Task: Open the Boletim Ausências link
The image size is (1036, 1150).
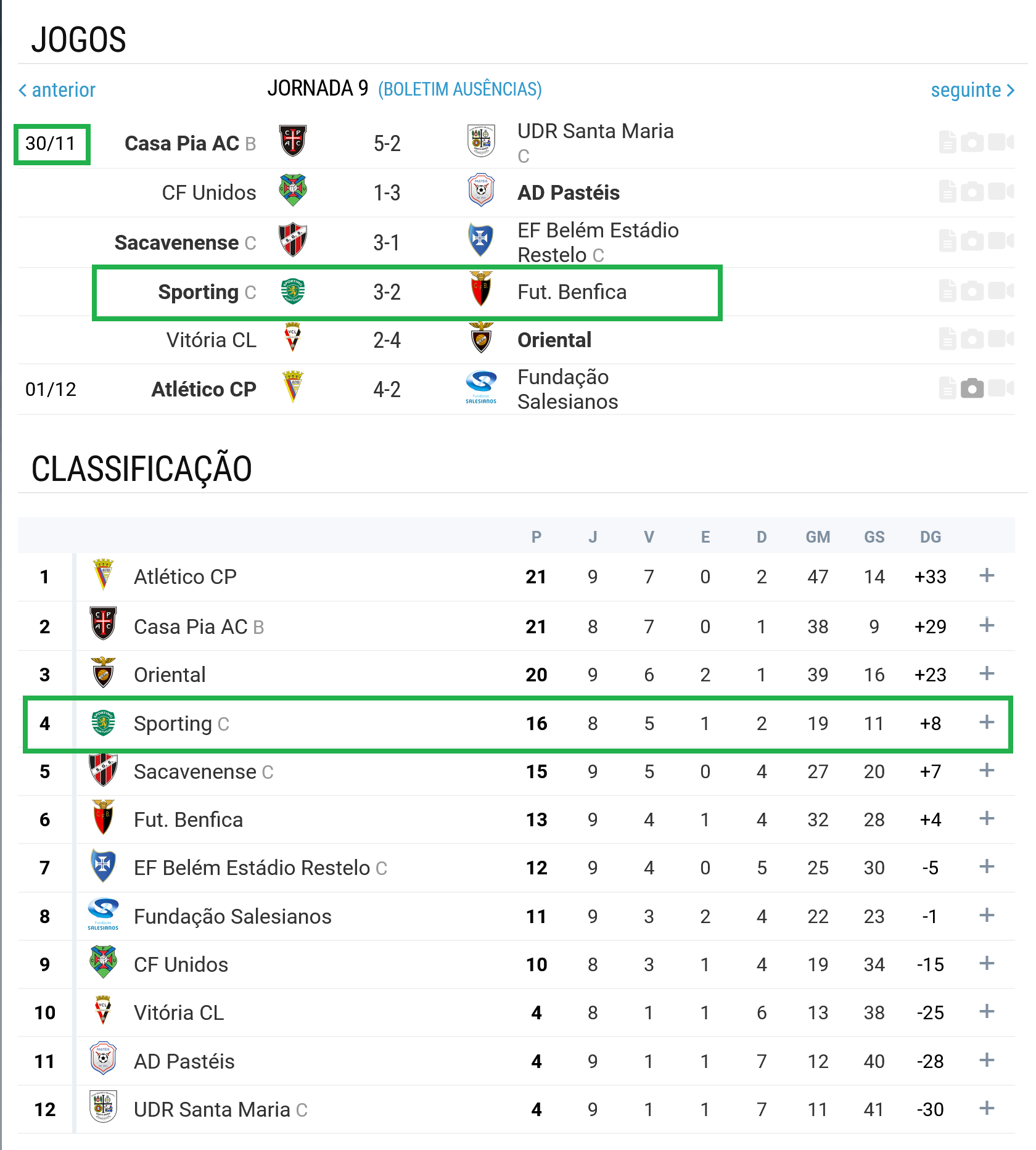Action: (459, 89)
